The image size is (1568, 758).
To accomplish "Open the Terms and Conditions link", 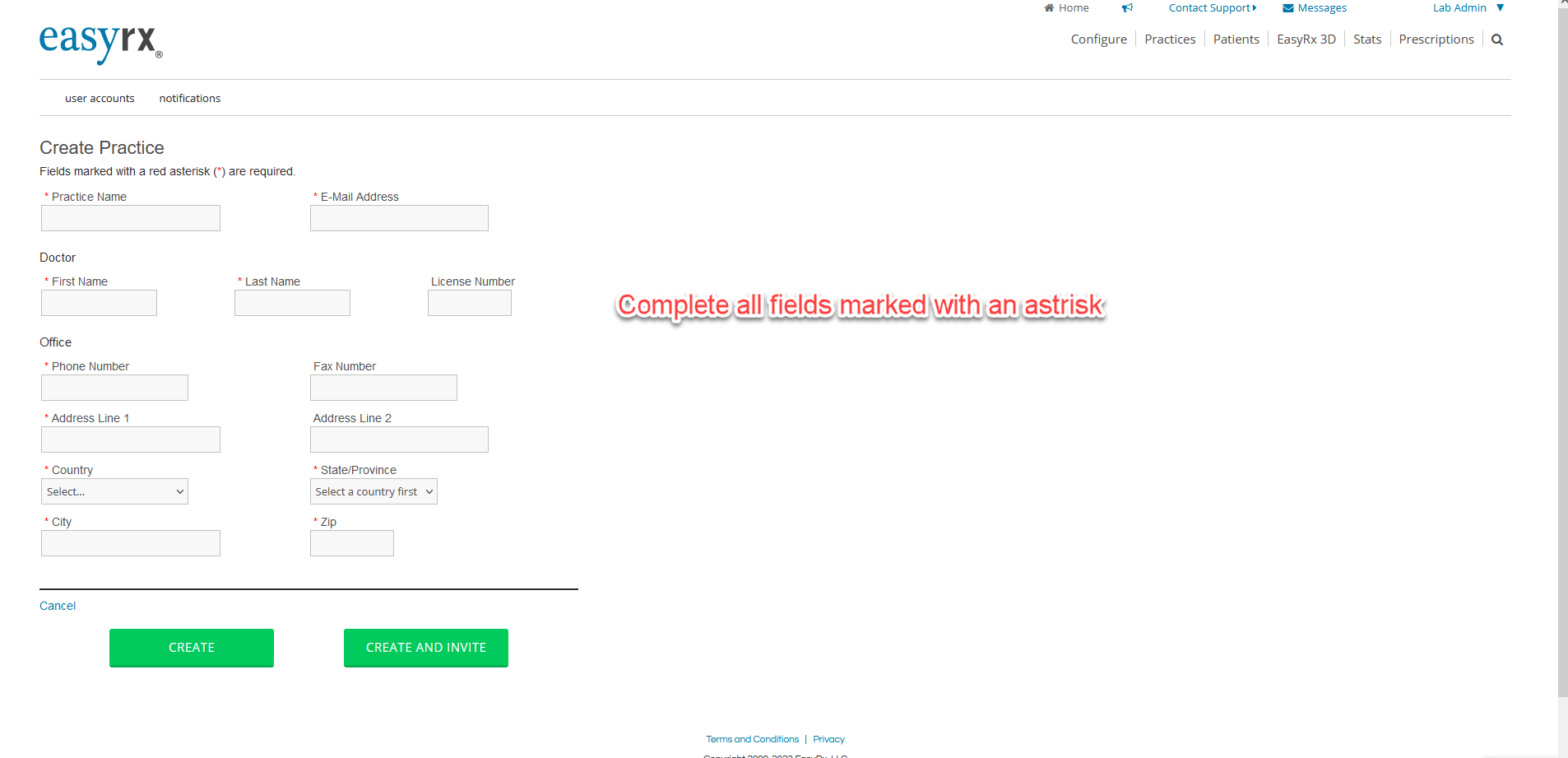I will (x=752, y=739).
